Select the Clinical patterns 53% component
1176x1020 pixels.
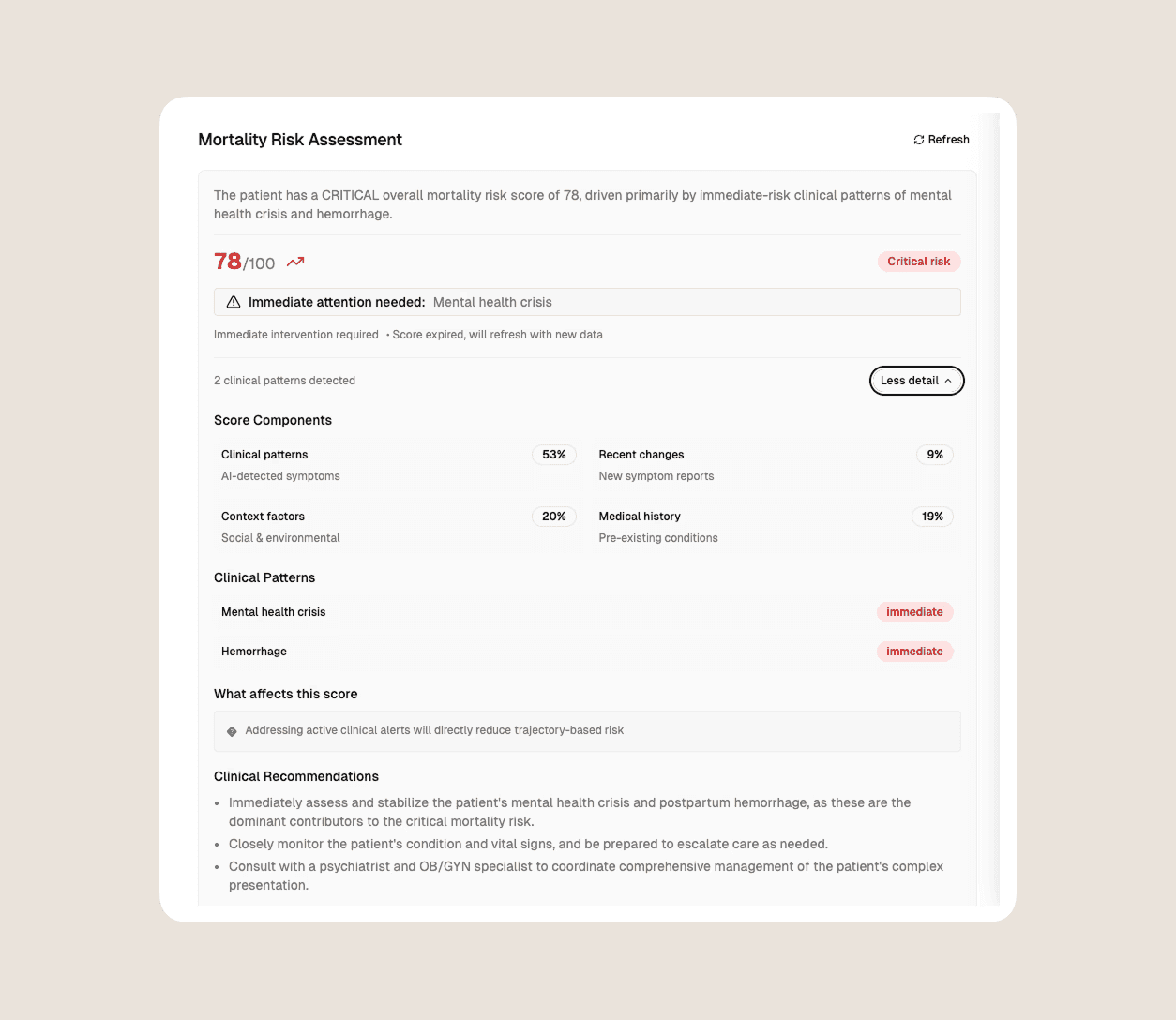click(399, 465)
